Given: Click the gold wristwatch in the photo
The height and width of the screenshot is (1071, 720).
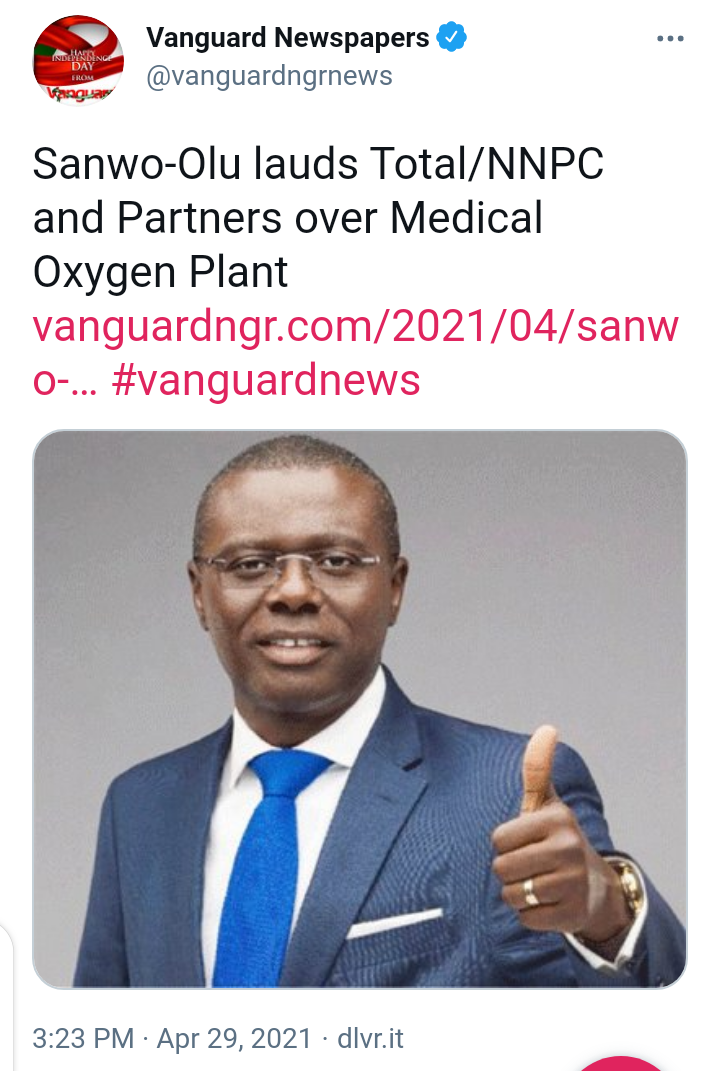Looking at the screenshot, I should (627, 887).
